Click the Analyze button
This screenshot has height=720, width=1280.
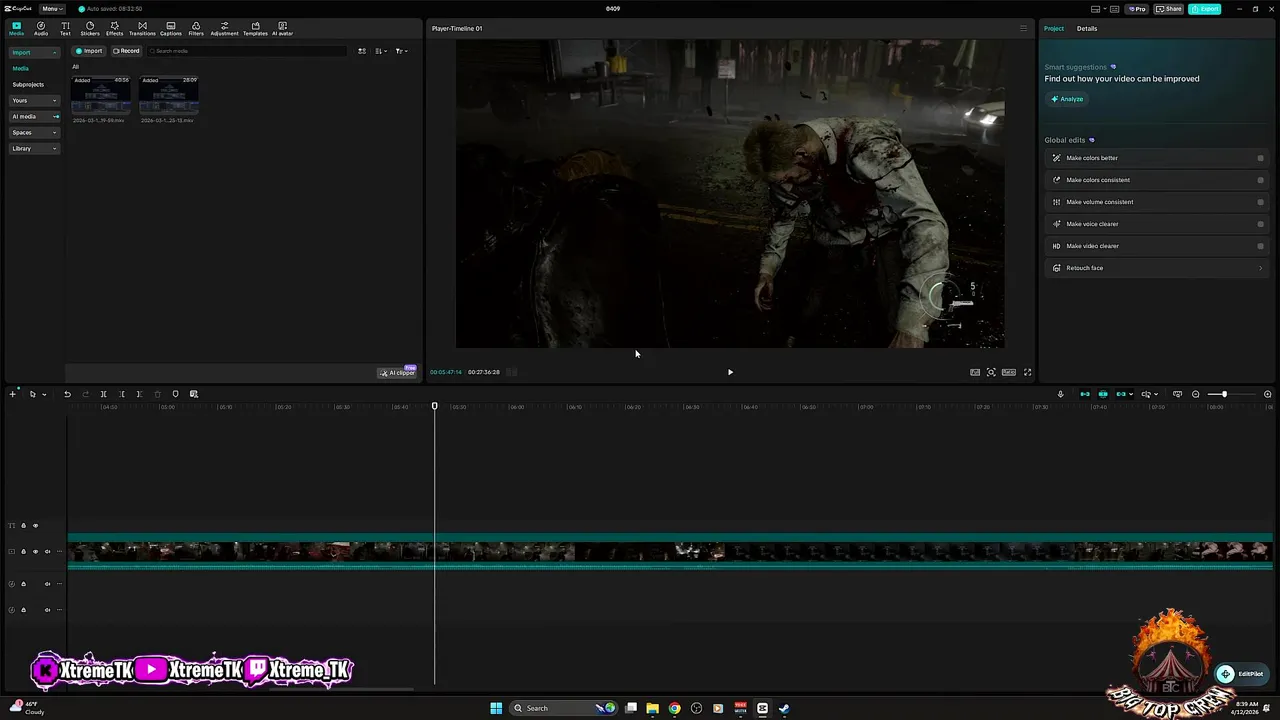1067,99
